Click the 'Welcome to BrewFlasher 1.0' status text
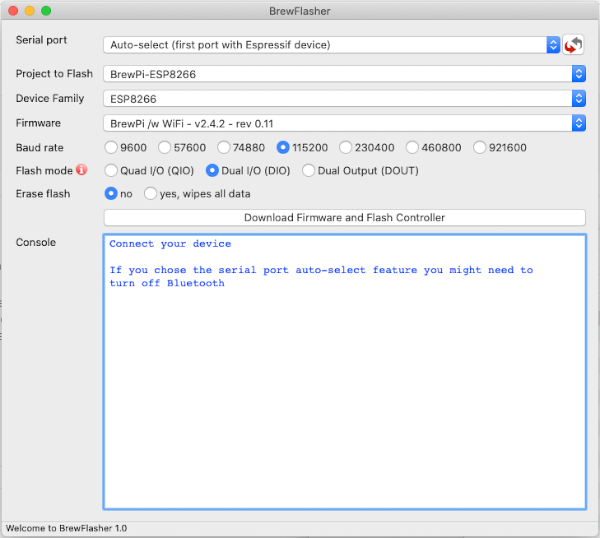 (x=66, y=528)
